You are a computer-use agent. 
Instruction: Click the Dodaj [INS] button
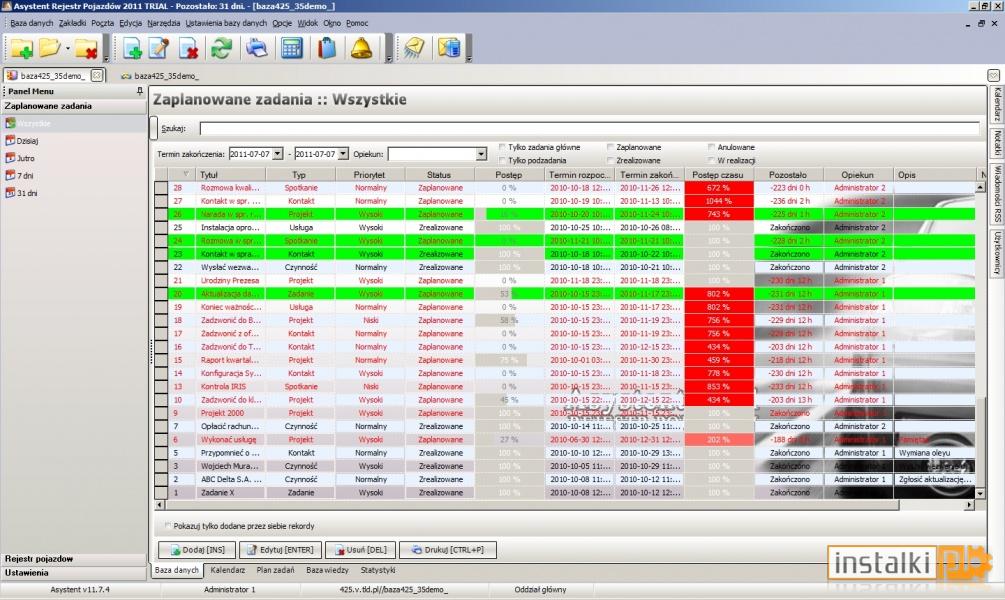pyautogui.click(x=197, y=550)
